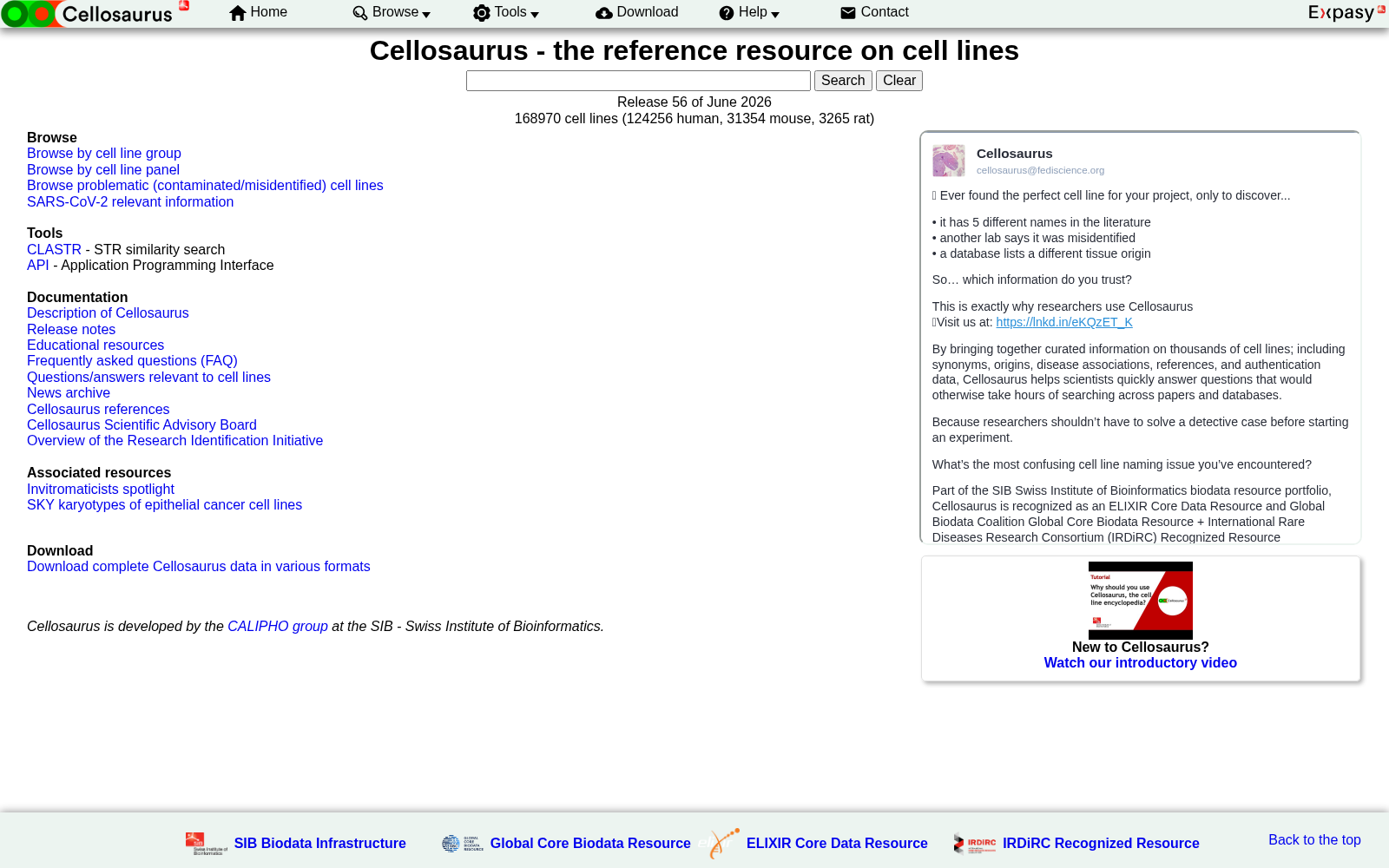This screenshot has height=868, width=1389.
Task: Open Global Core Biodata Resource footer link
Action: coord(590,844)
